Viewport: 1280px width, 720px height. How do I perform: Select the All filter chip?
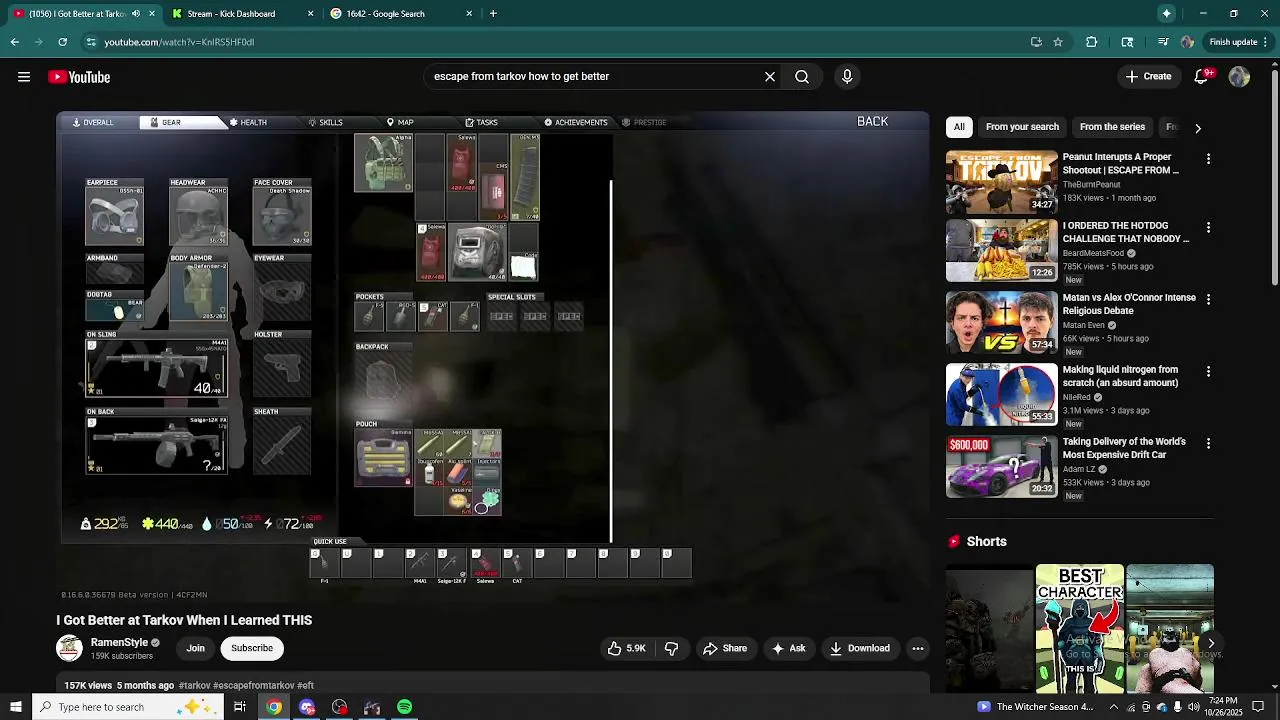959,127
